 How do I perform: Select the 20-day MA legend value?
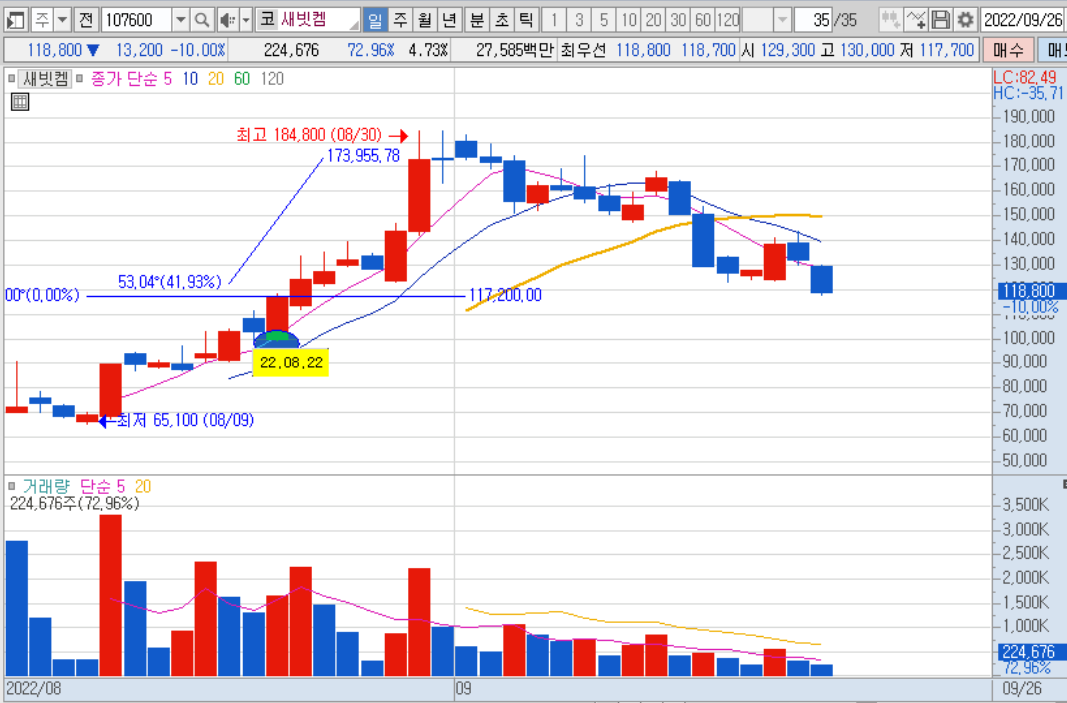click(x=216, y=79)
